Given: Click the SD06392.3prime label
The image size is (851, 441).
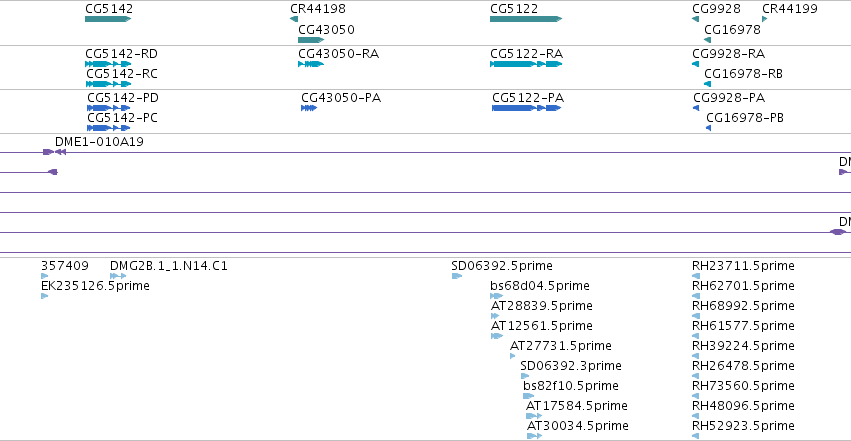Looking at the screenshot, I should [x=571, y=366].
